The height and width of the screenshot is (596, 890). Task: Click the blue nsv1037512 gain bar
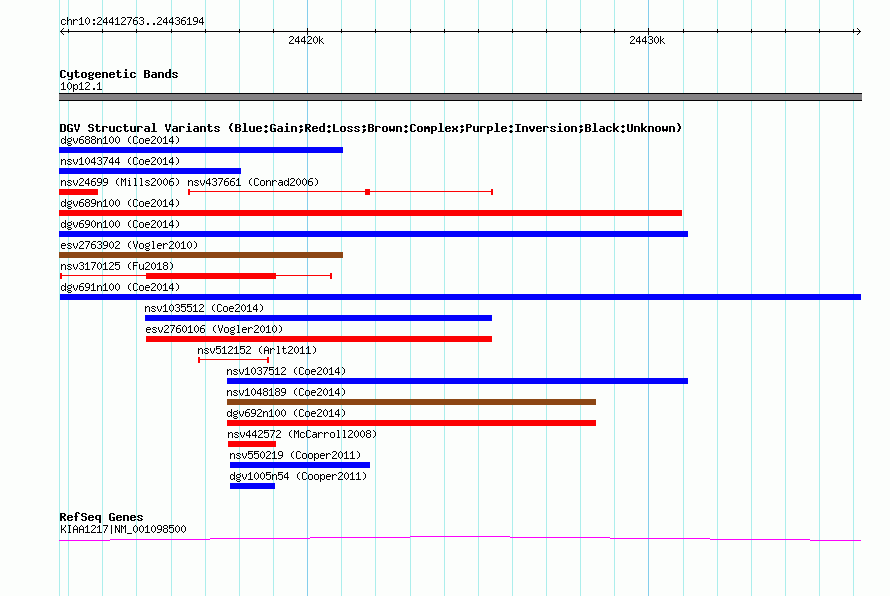(x=457, y=381)
